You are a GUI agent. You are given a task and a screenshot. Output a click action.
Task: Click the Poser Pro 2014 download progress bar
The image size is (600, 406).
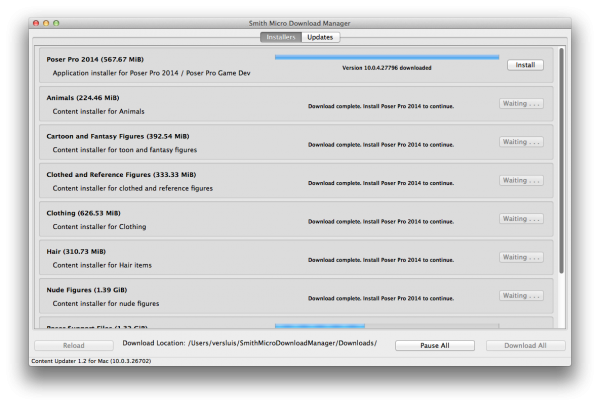[386, 57]
